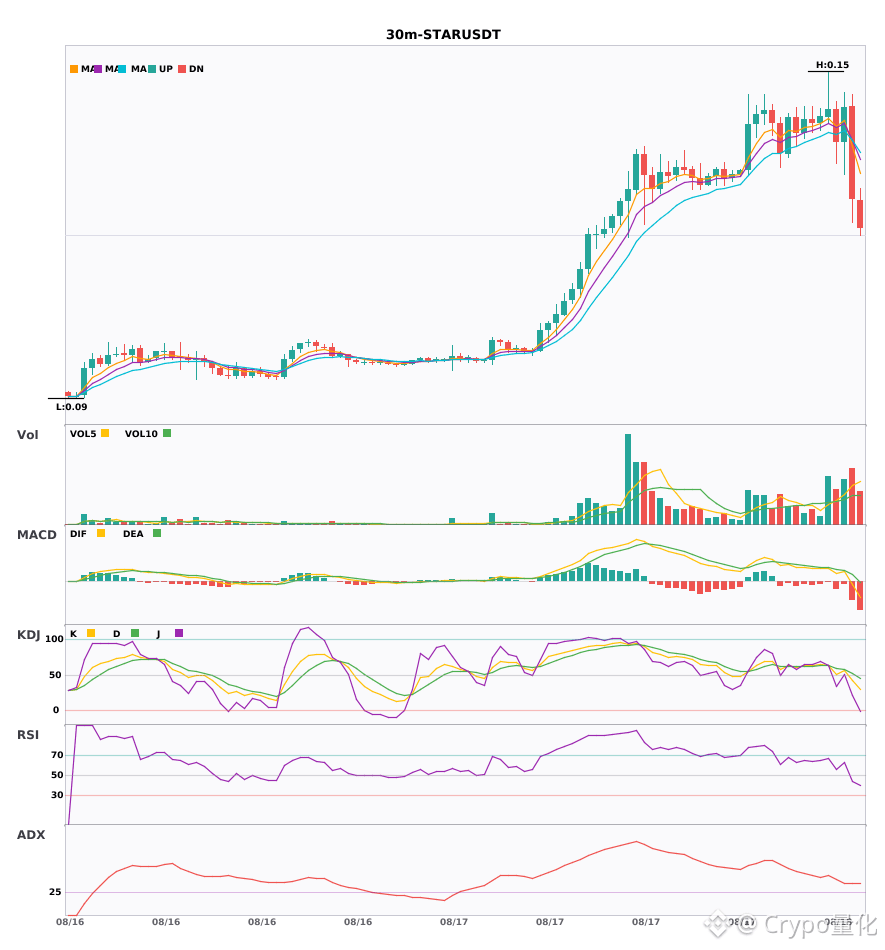Click the orange MA legend swatch
Viewport: 885px width, 950px height.
point(74,69)
